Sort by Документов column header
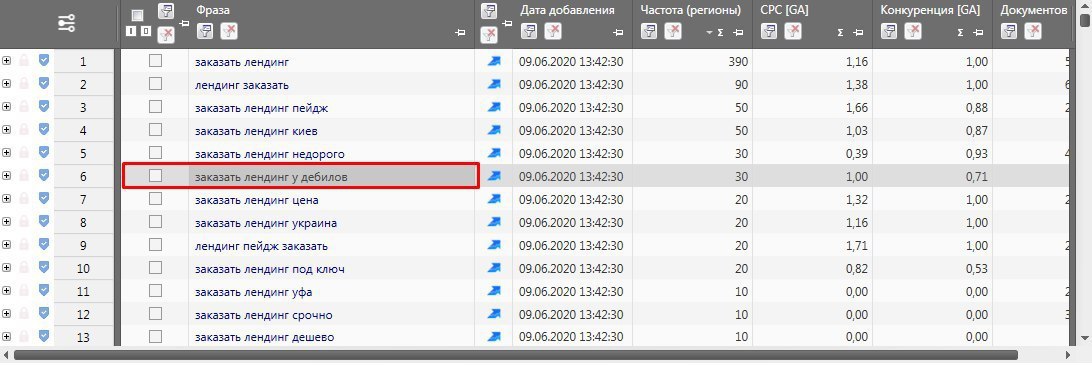The width and height of the screenshot is (1092, 366). [x=1034, y=10]
